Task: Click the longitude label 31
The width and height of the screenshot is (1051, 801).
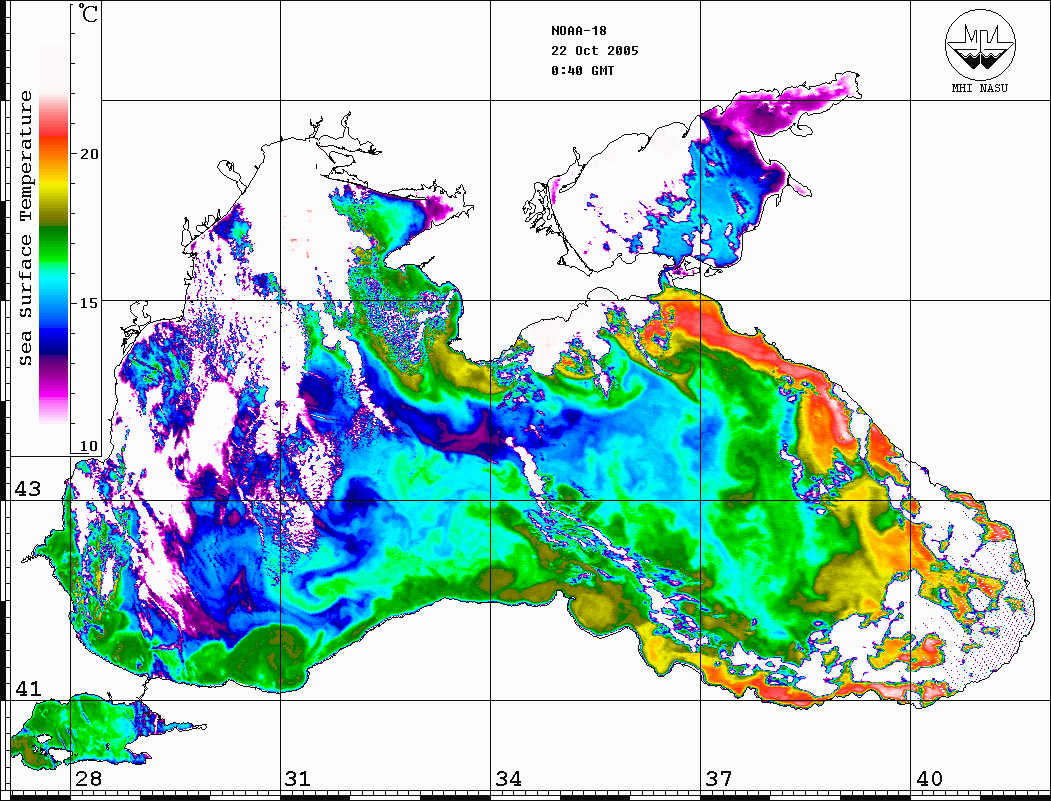Action: [x=298, y=779]
